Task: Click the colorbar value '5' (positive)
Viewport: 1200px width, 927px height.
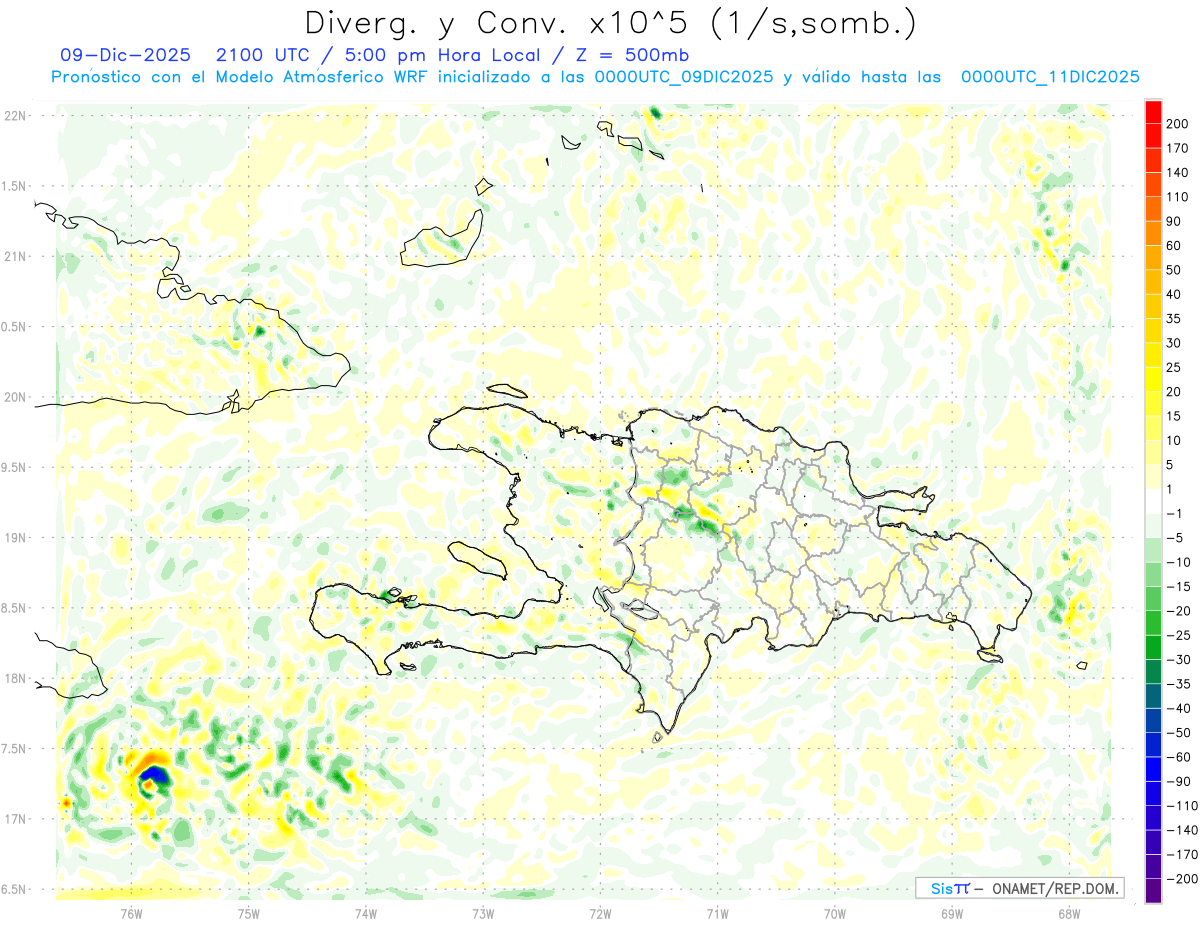Action: point(1171,465)
